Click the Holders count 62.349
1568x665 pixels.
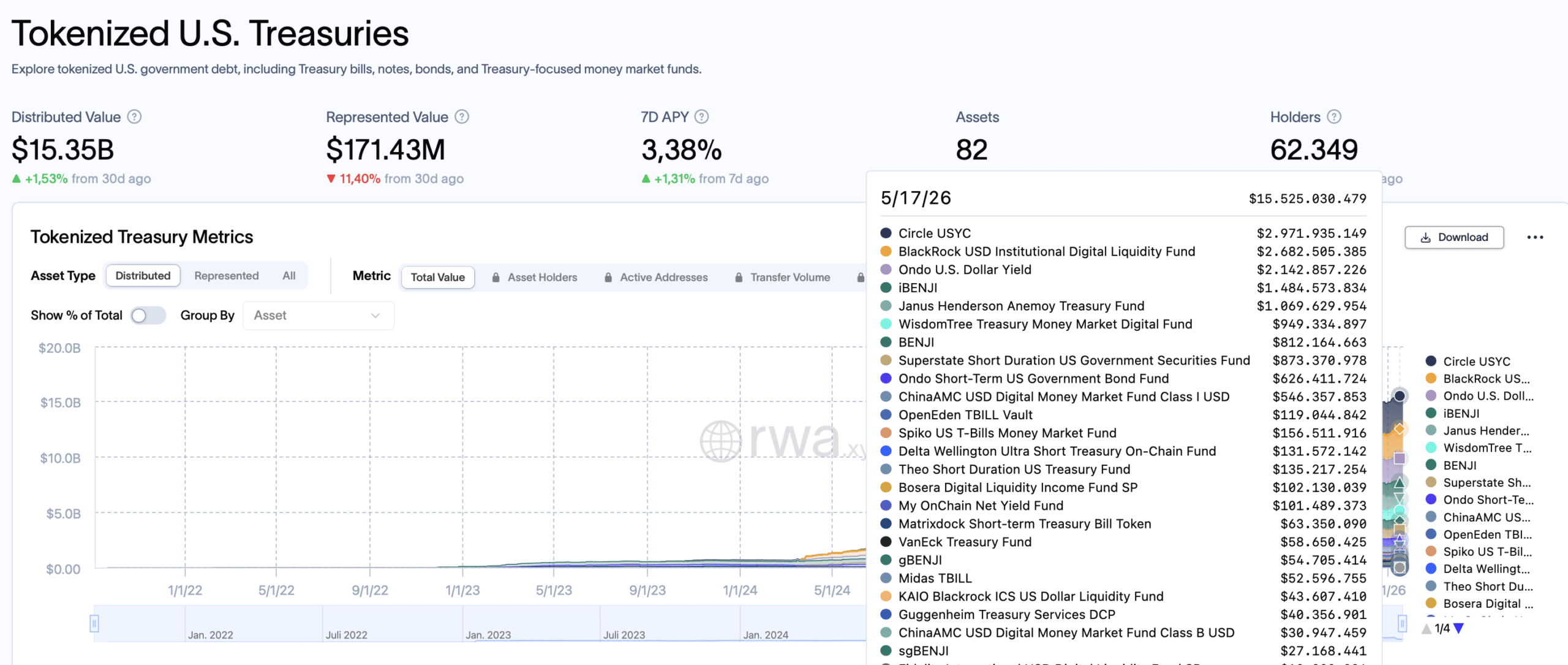pos(1314,150)
